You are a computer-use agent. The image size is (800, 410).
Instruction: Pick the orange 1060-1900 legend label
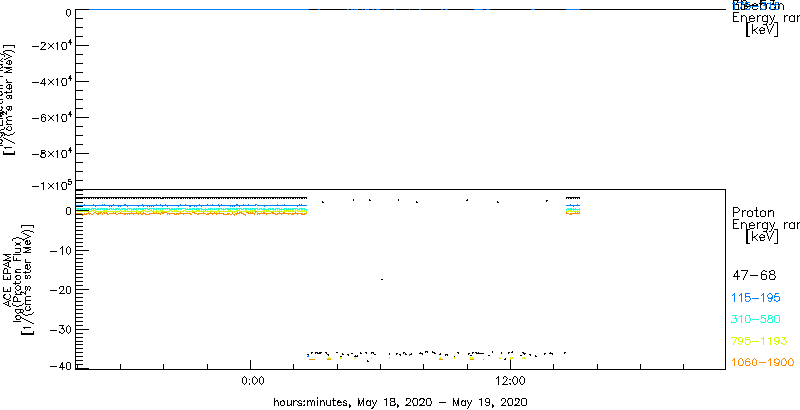tap(763, 363)
